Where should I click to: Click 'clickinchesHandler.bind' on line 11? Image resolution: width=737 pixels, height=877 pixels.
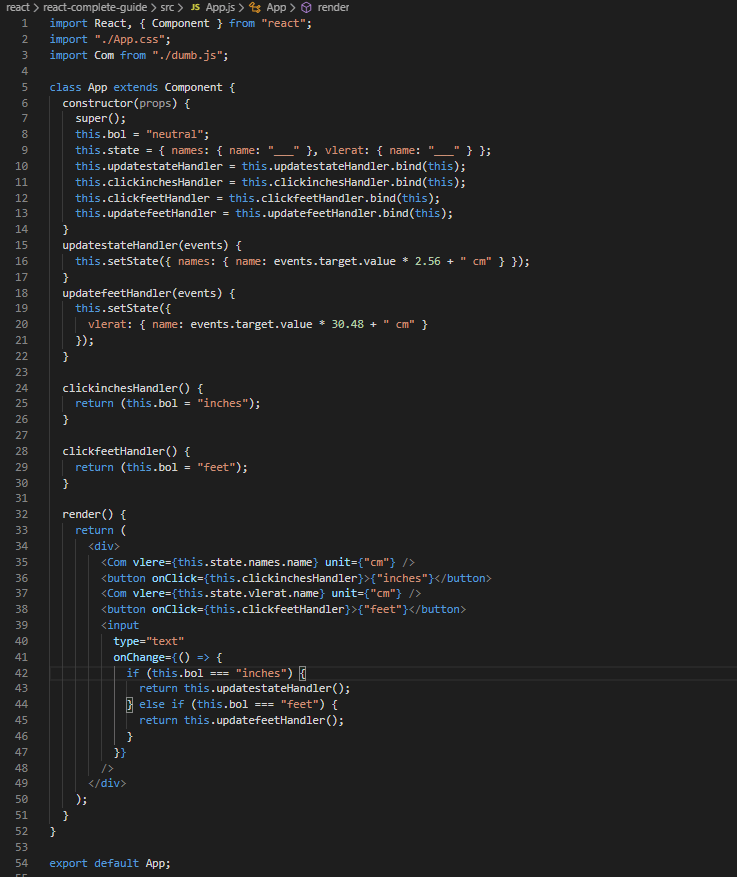pos(346,182)
